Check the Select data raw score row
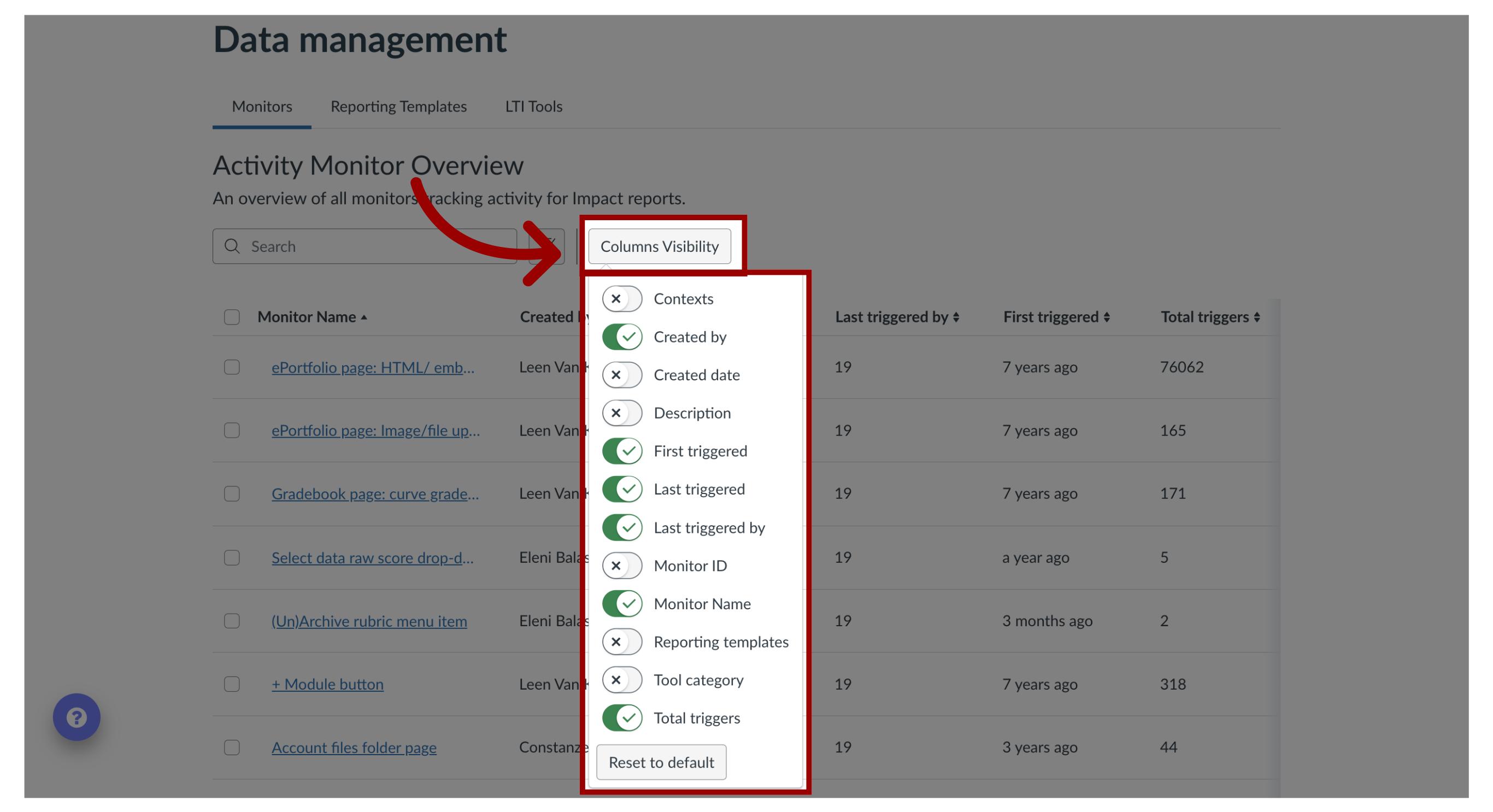The image size is (1493, 812). pyautogui.click(x=232, y=557)
